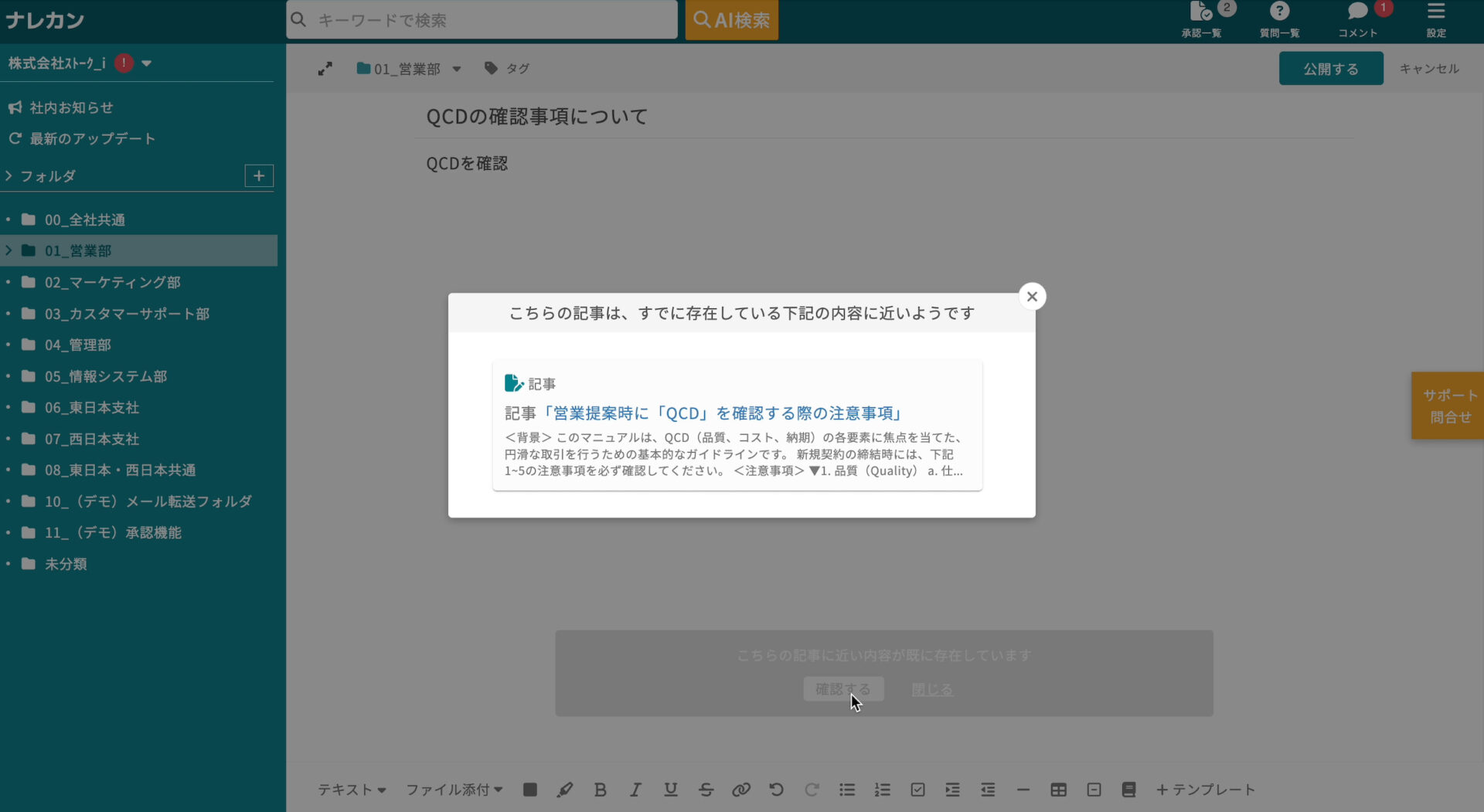The height and width of the screenshot is (812, 1484).
Task: Insert a table with the table icon
Action: (1058, 790)
